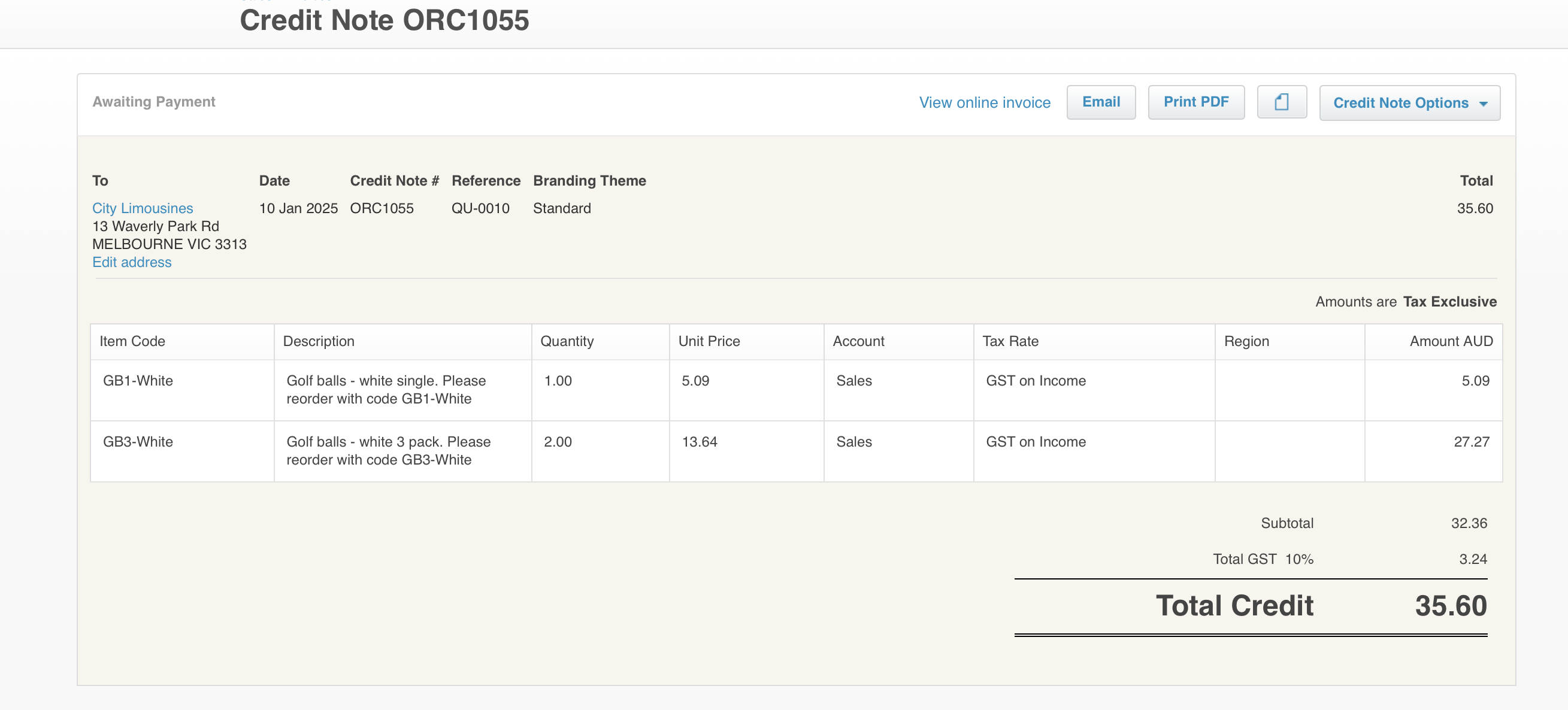Click the Quantity column header
This screenshot has width=1568, height=710.
pyautogui.click(x=567, y=341)
